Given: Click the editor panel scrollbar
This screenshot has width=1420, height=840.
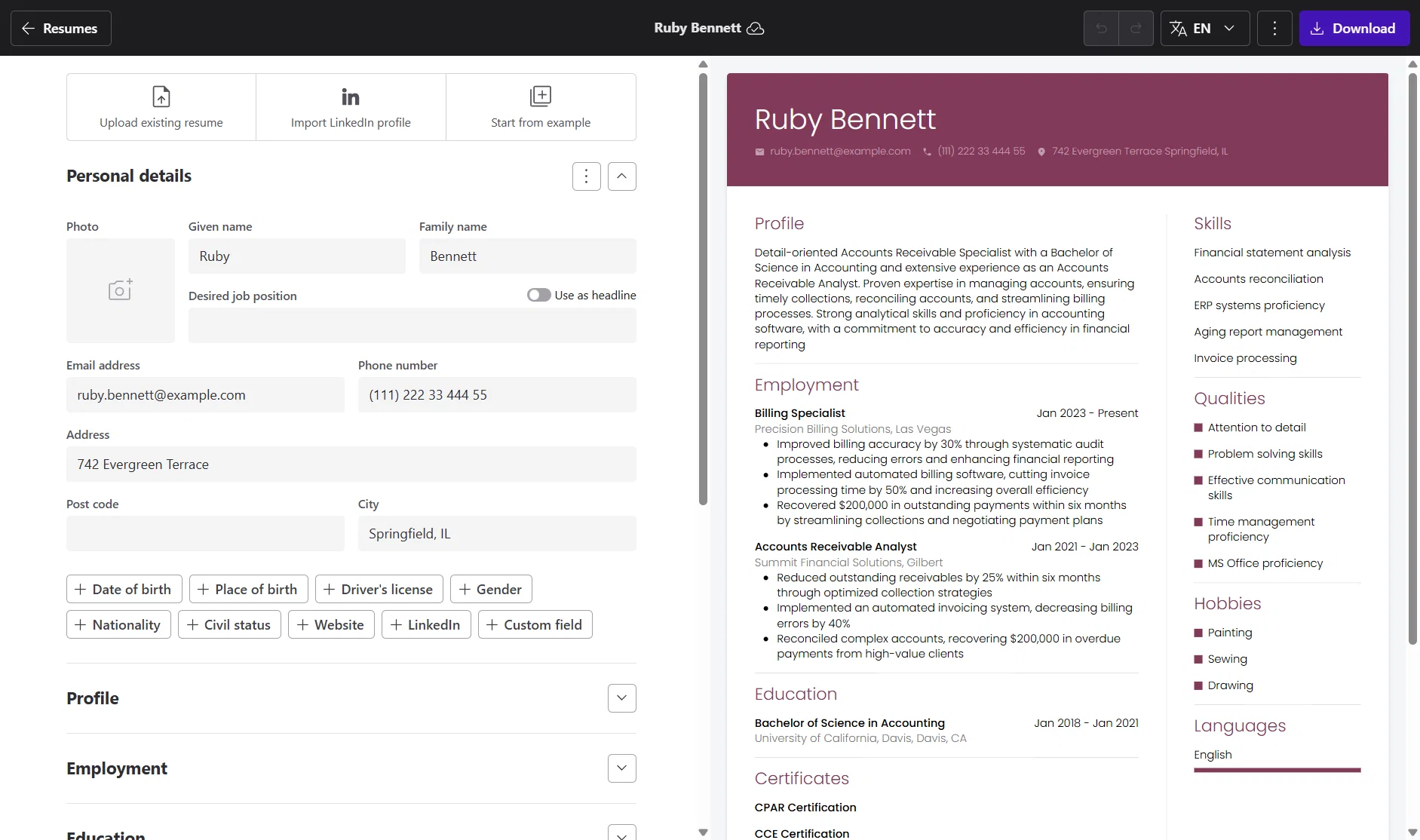Looking at the screenshot, I should (x=703, y=288).
